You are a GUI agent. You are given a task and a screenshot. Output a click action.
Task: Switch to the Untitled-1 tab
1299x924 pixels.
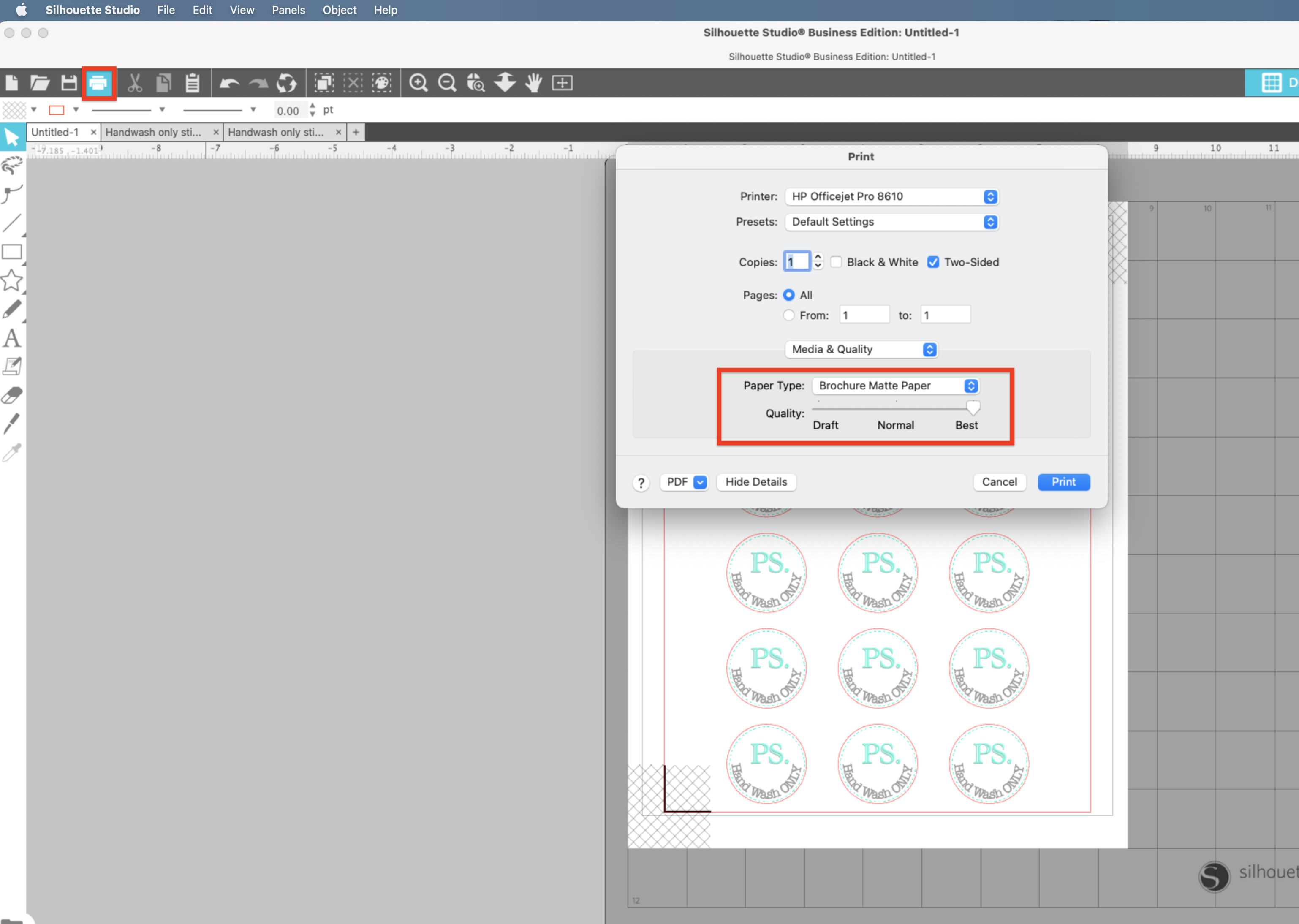(x=55, y=133)
